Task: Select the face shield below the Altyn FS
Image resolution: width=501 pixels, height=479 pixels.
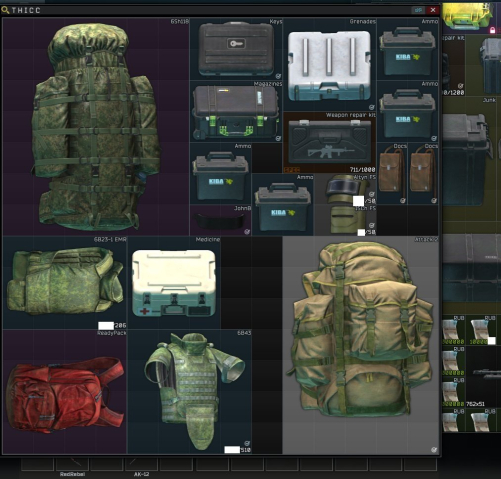Action: [x=345, y=220]
